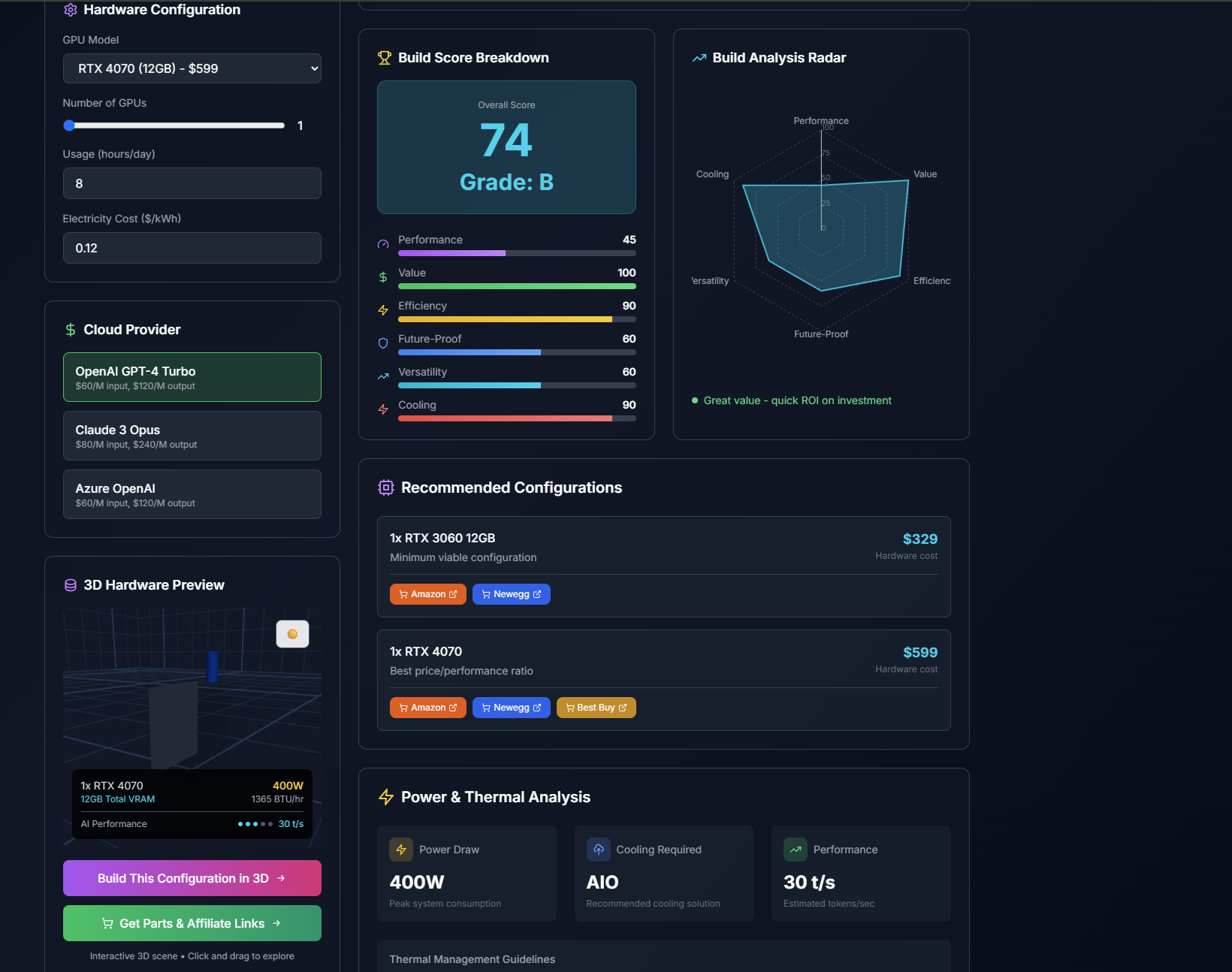Click the dollar icon beside Cloud Provider
1232x972 pixels.
click(70, 329)
